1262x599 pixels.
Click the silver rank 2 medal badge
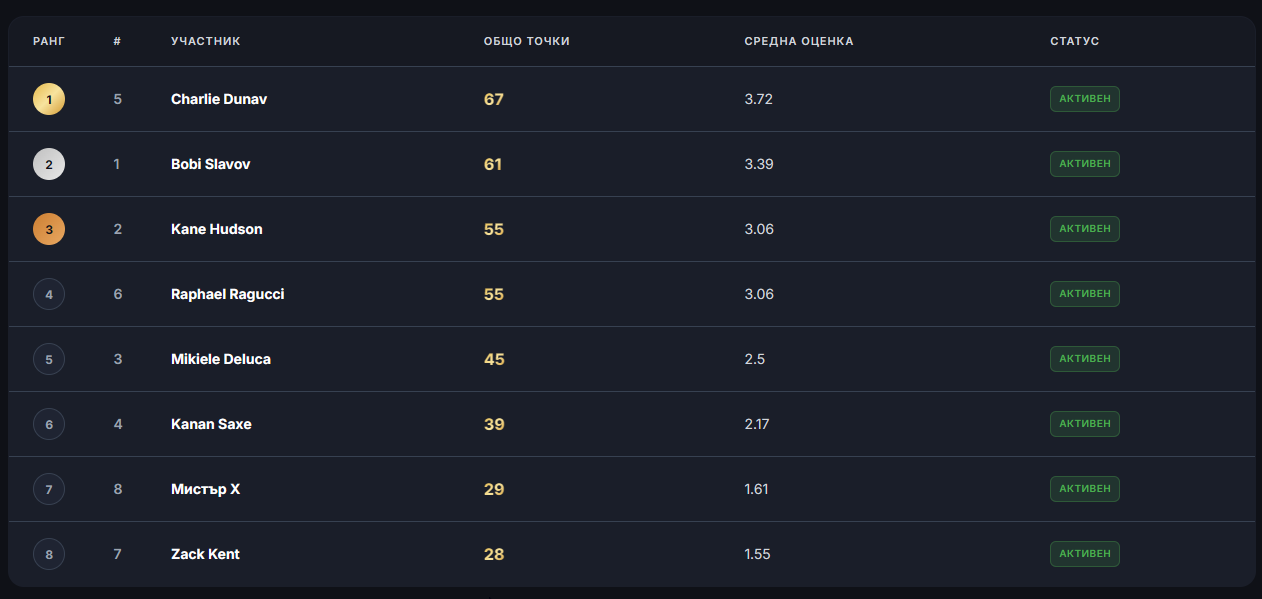[x=49, y=164]
